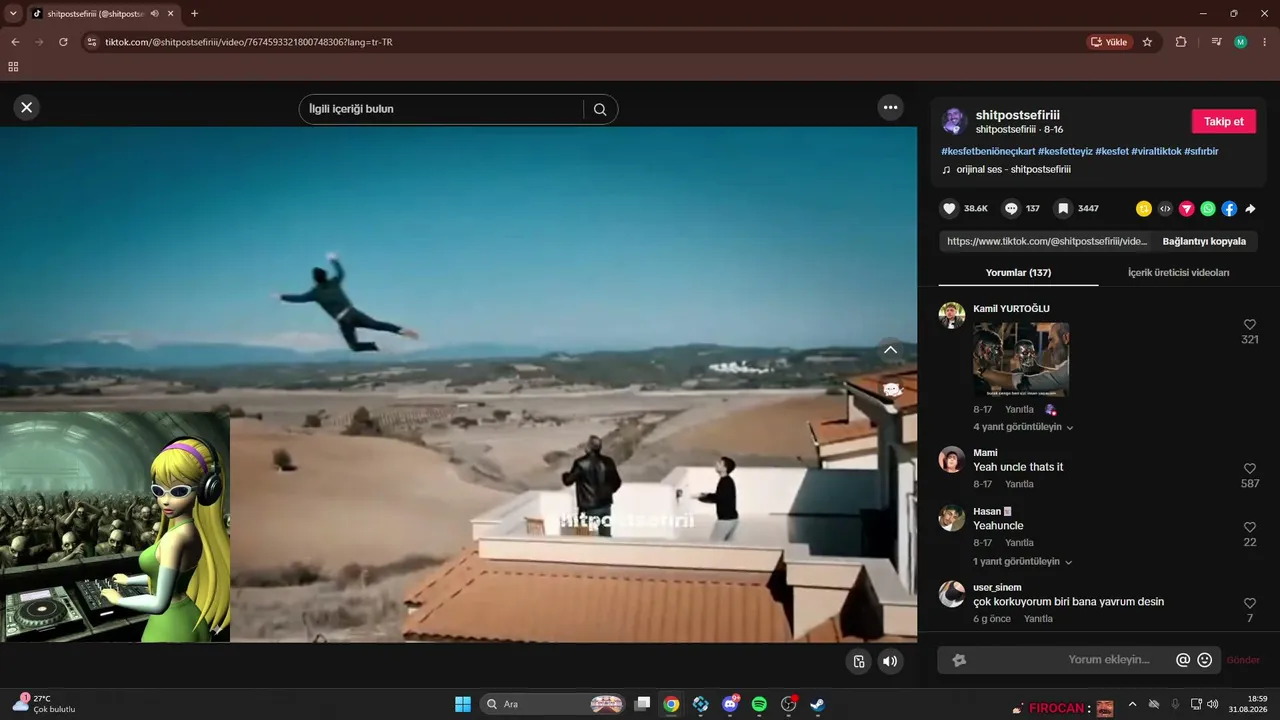
Task: Open Task View from the taskbar
Action: [643, 704]
